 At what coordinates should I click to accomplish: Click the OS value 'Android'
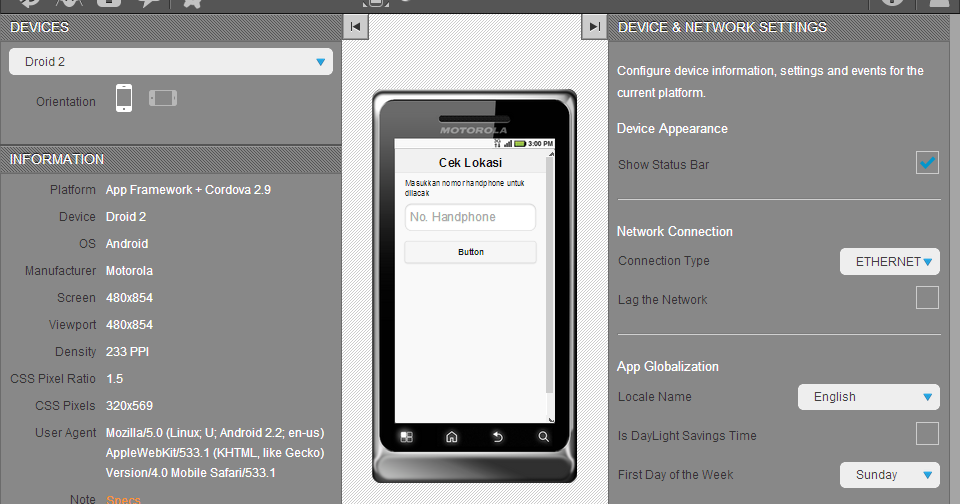point(127,244)
